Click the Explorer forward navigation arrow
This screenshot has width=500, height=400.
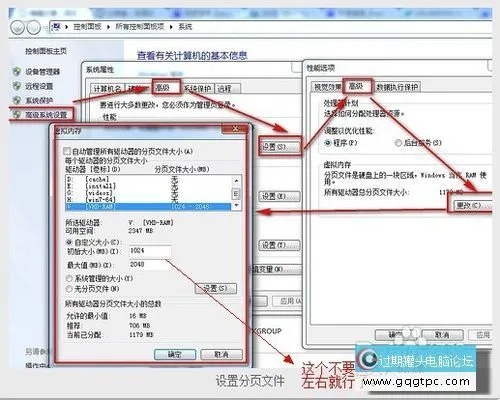33,27
